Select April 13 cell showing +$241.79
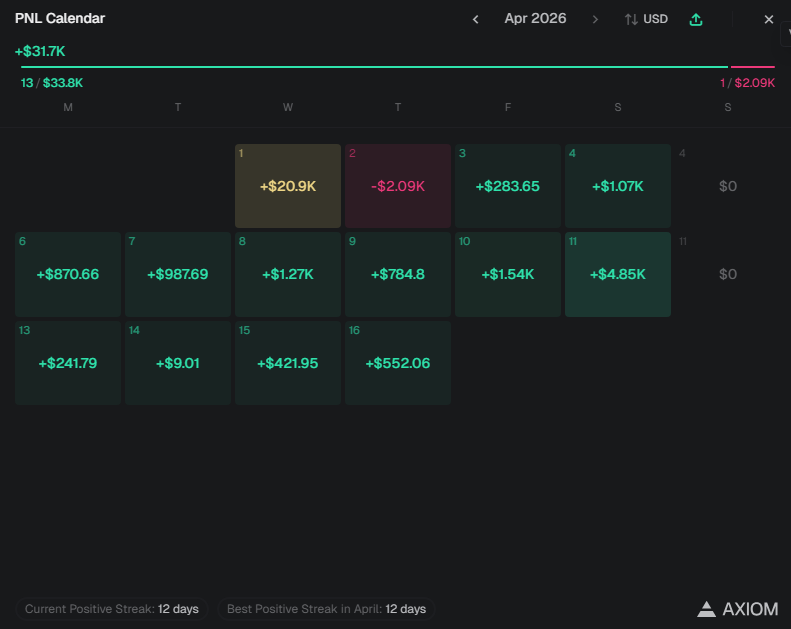 68,363
